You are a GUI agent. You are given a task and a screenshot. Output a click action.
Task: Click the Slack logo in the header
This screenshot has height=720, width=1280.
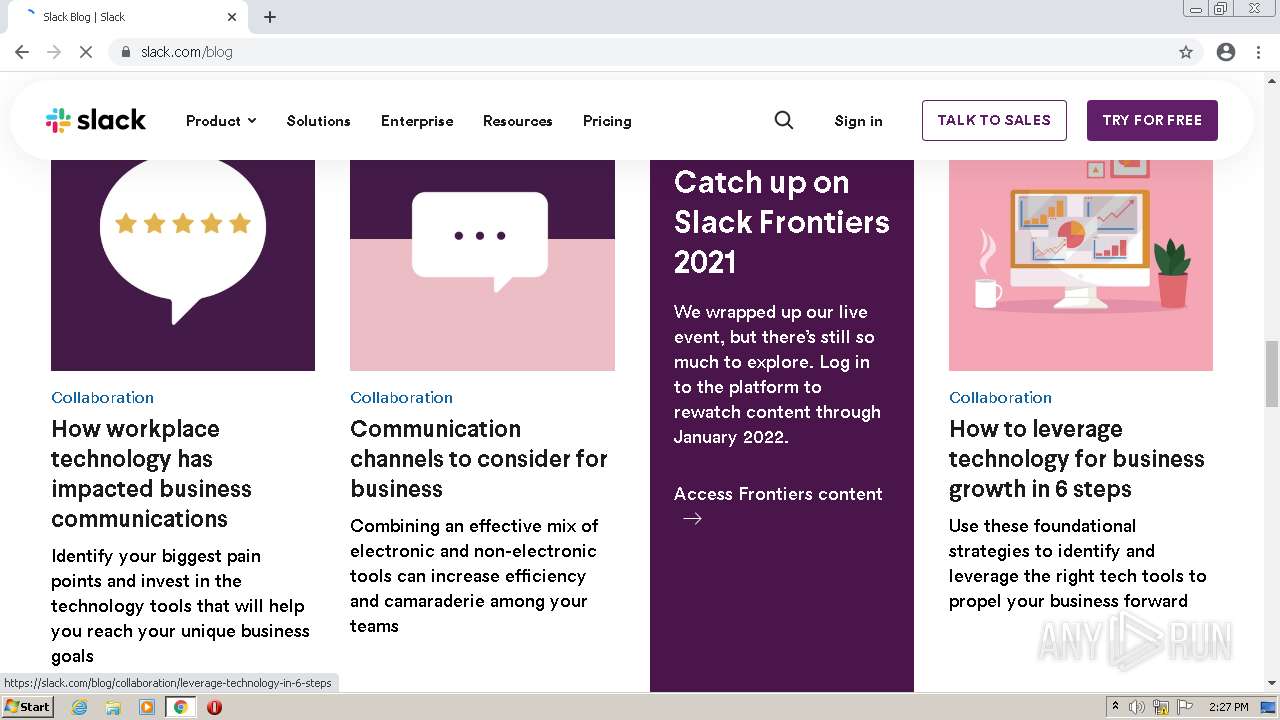[x=96, y=120]
